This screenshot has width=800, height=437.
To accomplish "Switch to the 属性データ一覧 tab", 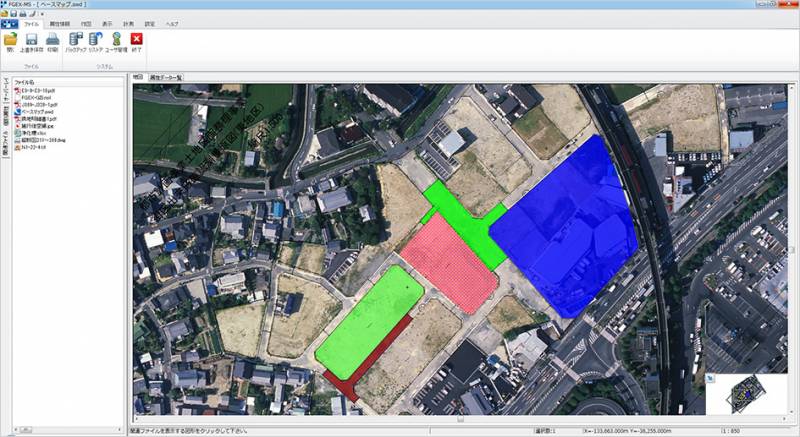I will pos(166,77).
